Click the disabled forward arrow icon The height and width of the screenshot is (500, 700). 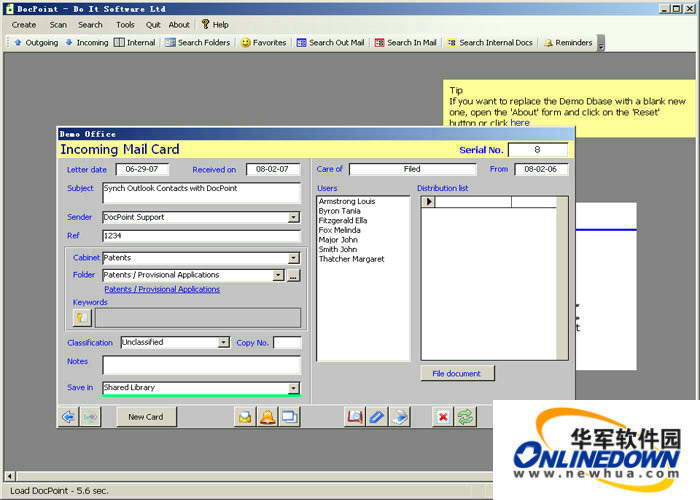tap(90, 417)
